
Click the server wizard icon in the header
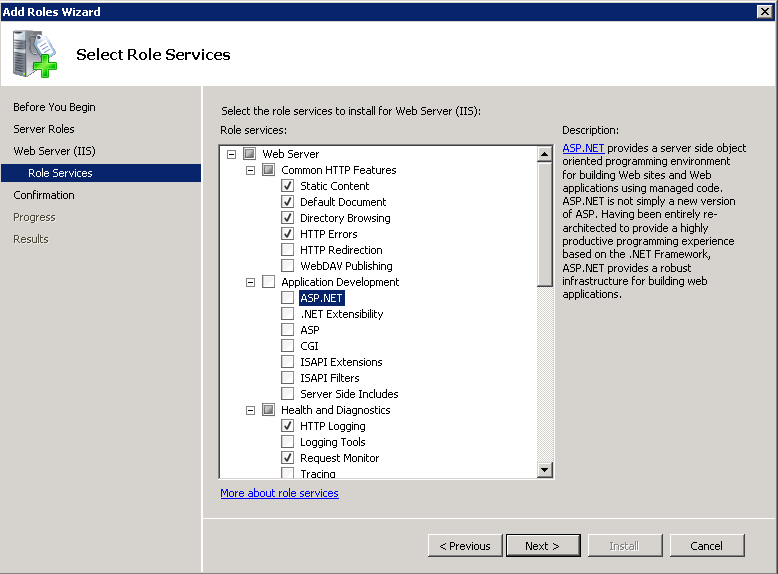click(35, 54)
